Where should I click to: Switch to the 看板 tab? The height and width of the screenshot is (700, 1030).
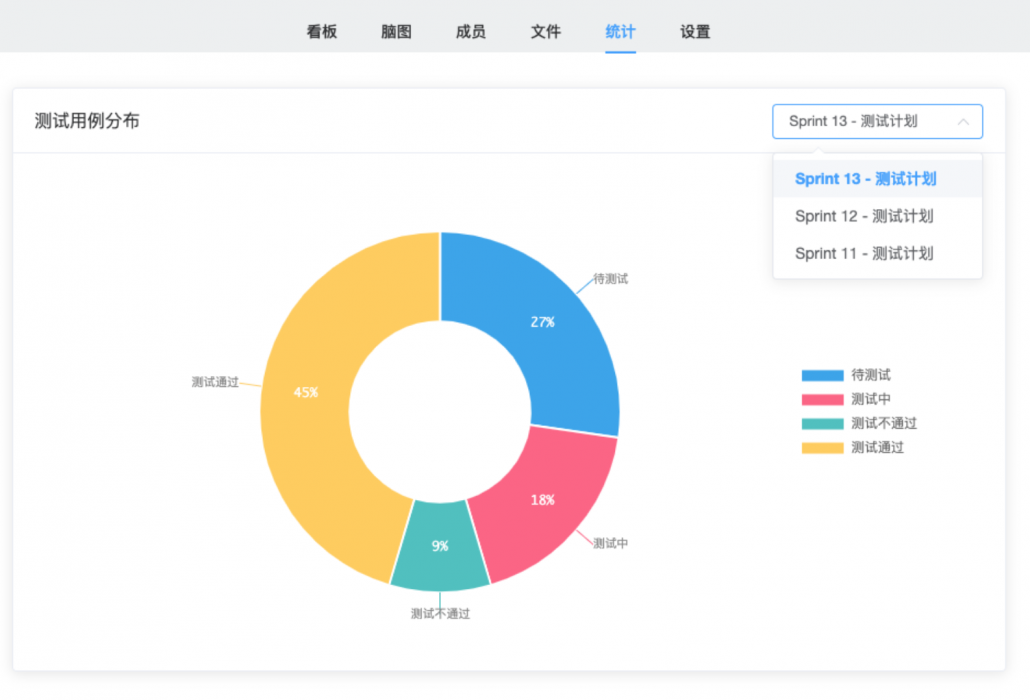point(321,31)
